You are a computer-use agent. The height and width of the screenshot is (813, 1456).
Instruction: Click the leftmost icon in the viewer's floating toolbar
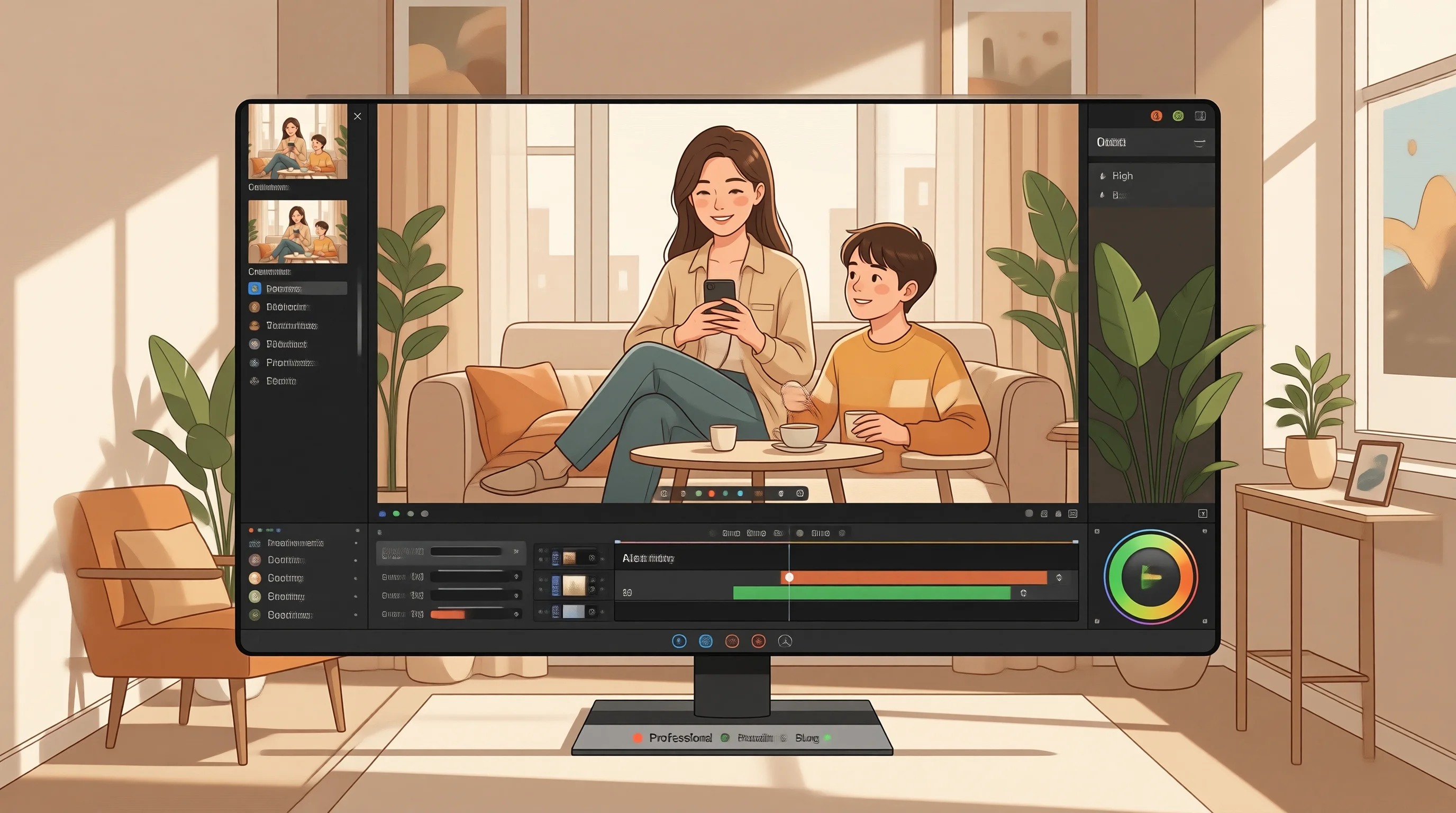(x=664, y=493)
